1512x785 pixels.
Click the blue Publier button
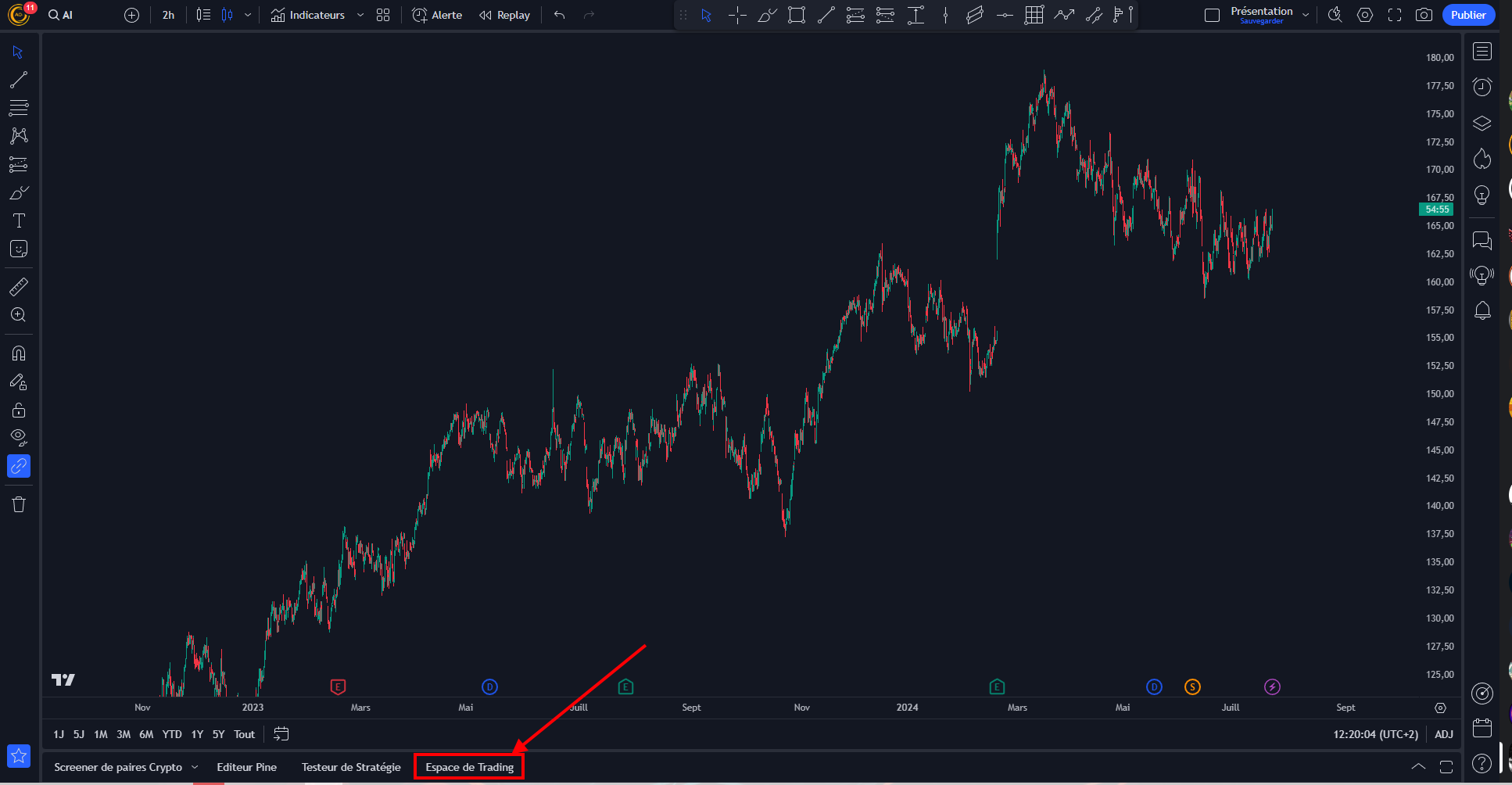[x=1468, y=15]
